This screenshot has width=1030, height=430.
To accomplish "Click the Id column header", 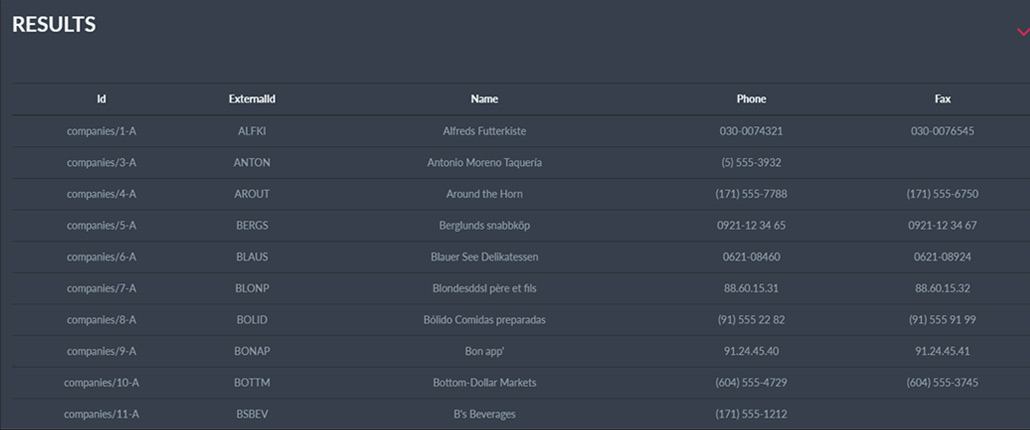I will 101,99.
